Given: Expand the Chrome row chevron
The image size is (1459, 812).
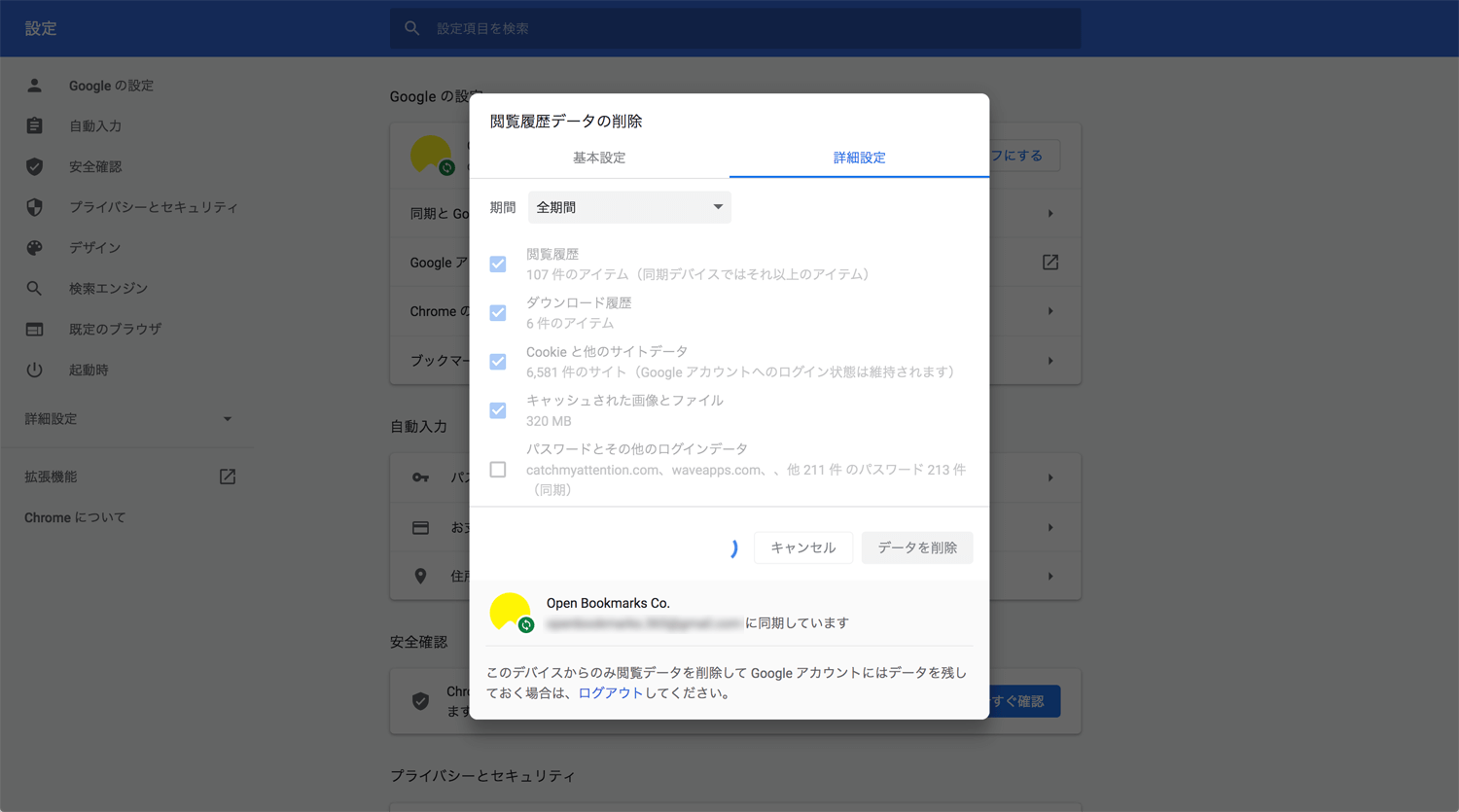Looking at the screenshot, I should (1050, 311).
